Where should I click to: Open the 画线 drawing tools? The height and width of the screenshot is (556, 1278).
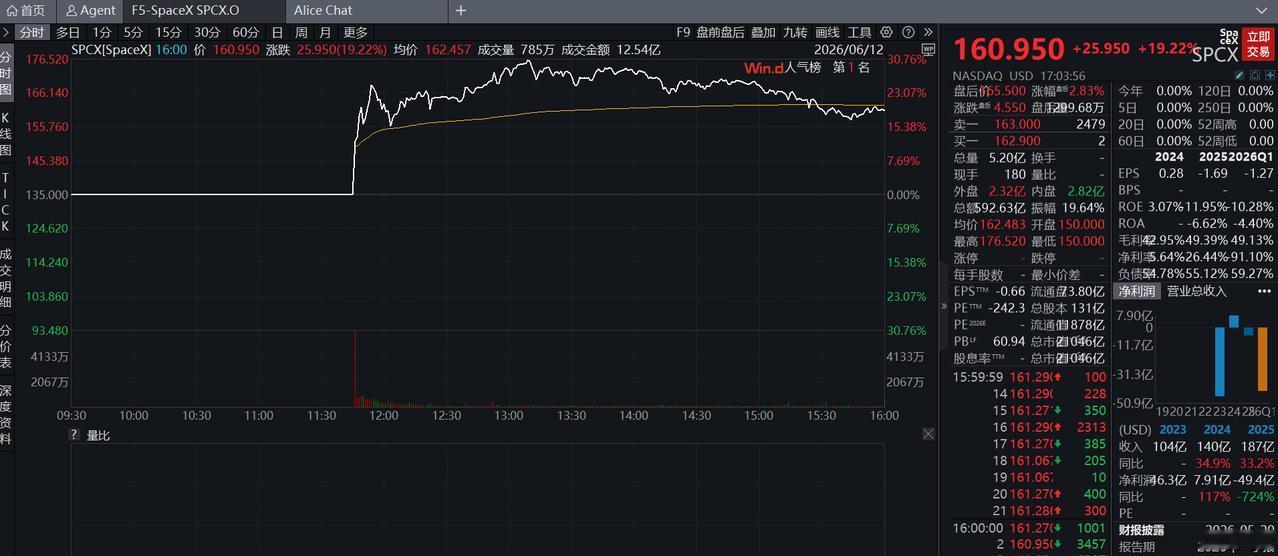pos(827,32)
